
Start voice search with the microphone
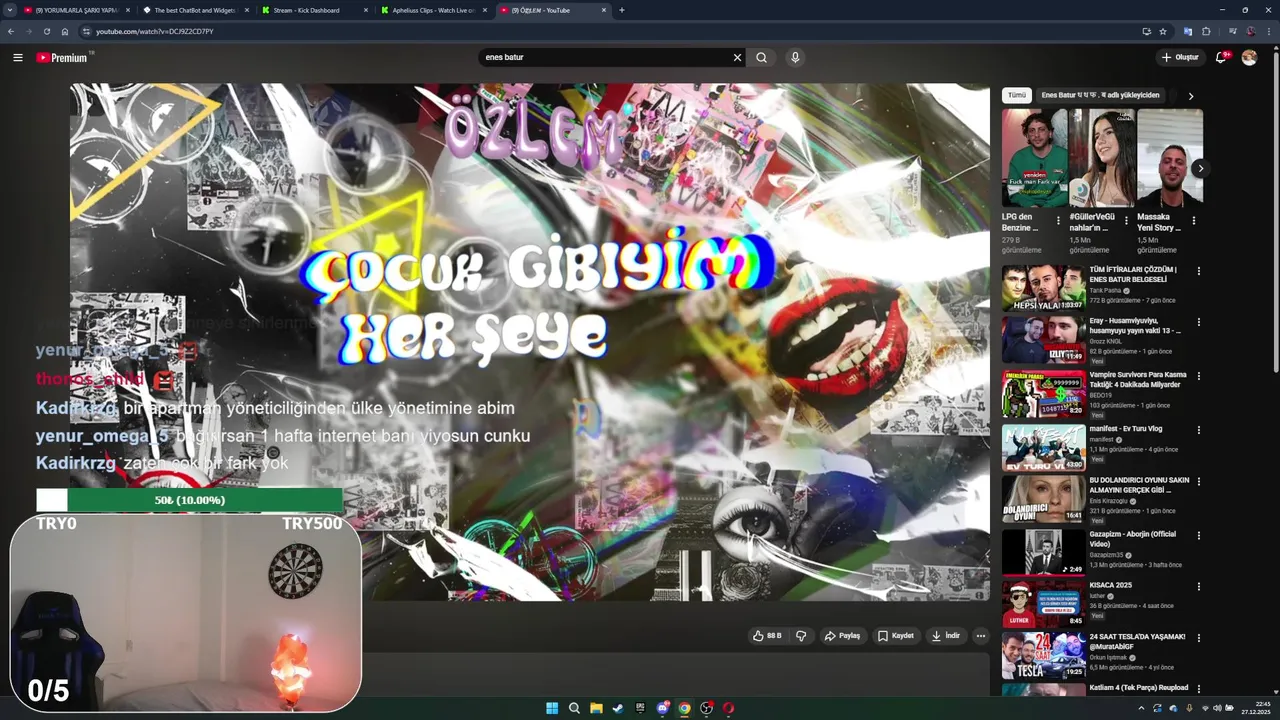click(x=795, y=57)
